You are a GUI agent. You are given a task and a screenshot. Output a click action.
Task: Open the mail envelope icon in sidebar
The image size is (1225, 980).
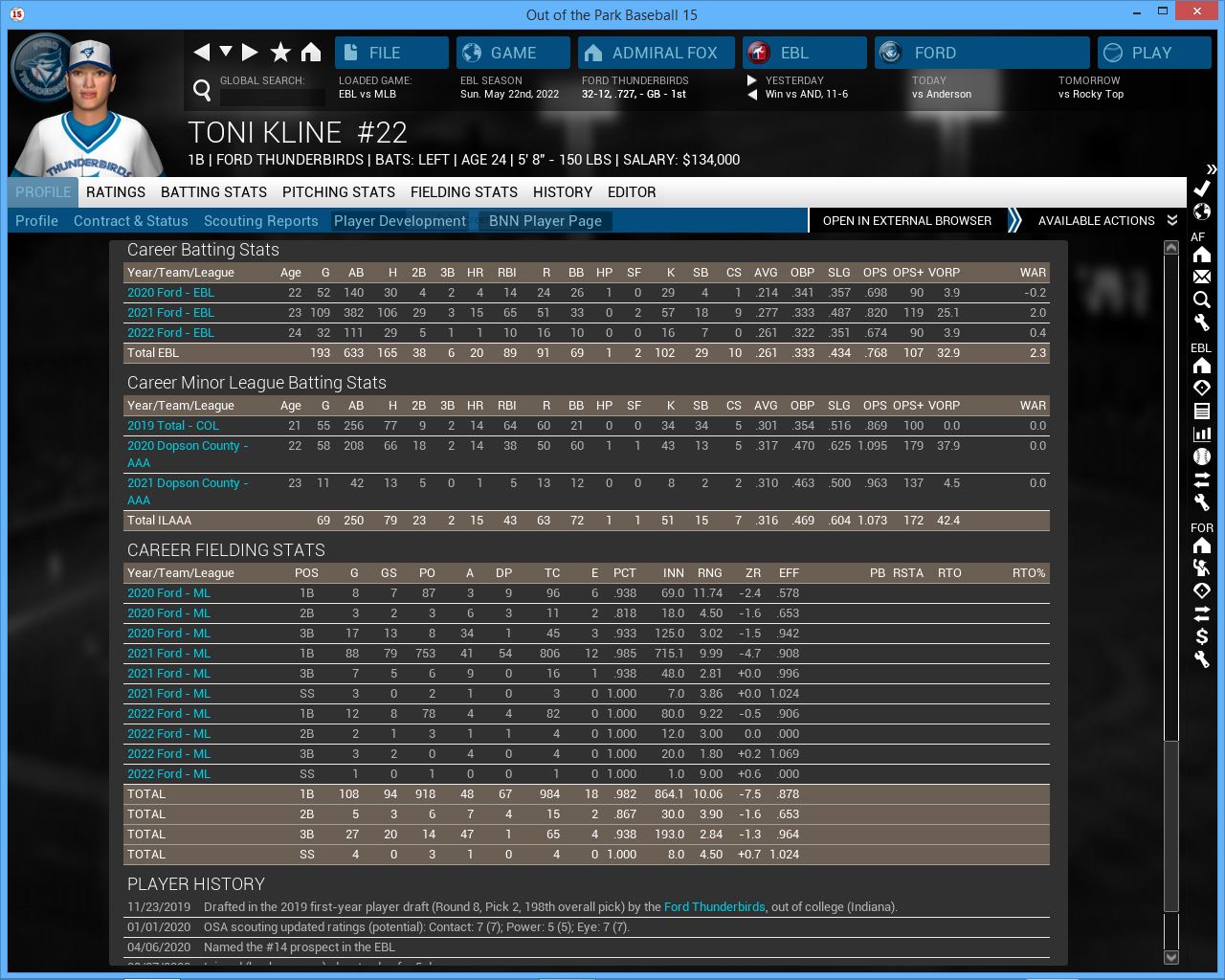(x=1202, y=277)
